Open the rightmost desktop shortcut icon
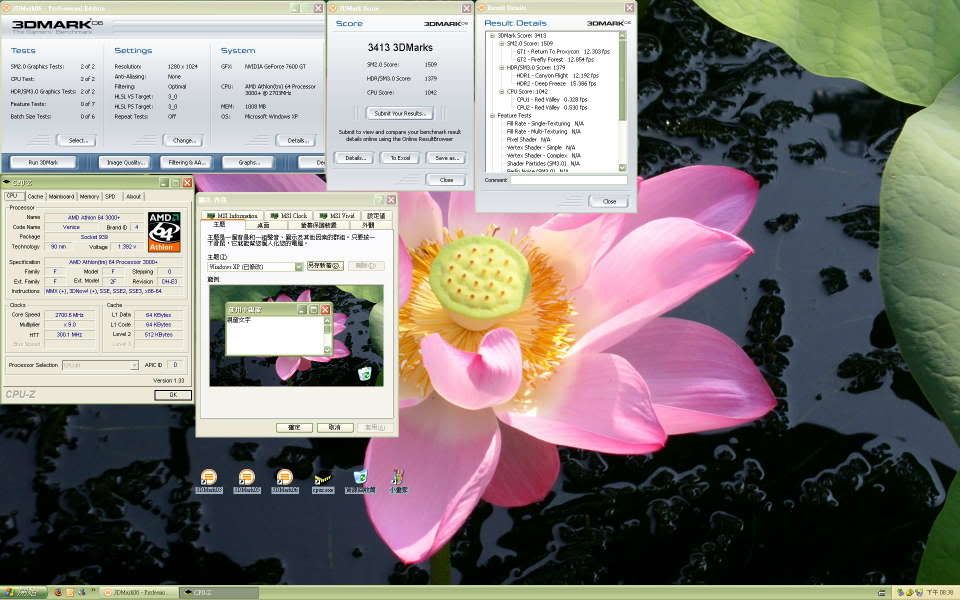The width and height of the screenshot is (960, 600). click(x=398, y=479)
